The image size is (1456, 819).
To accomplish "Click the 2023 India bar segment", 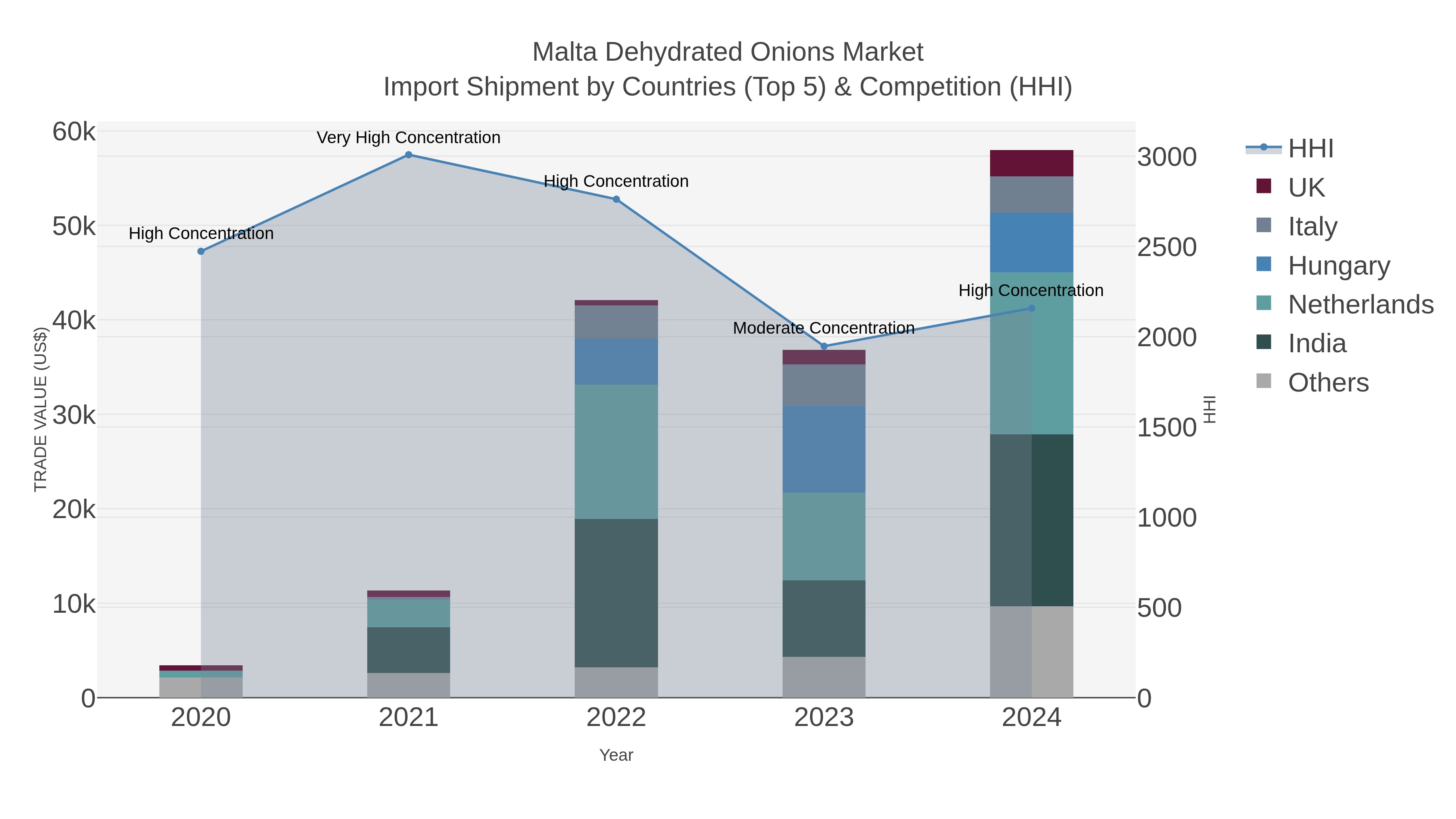I will click(x=824, y=618).
